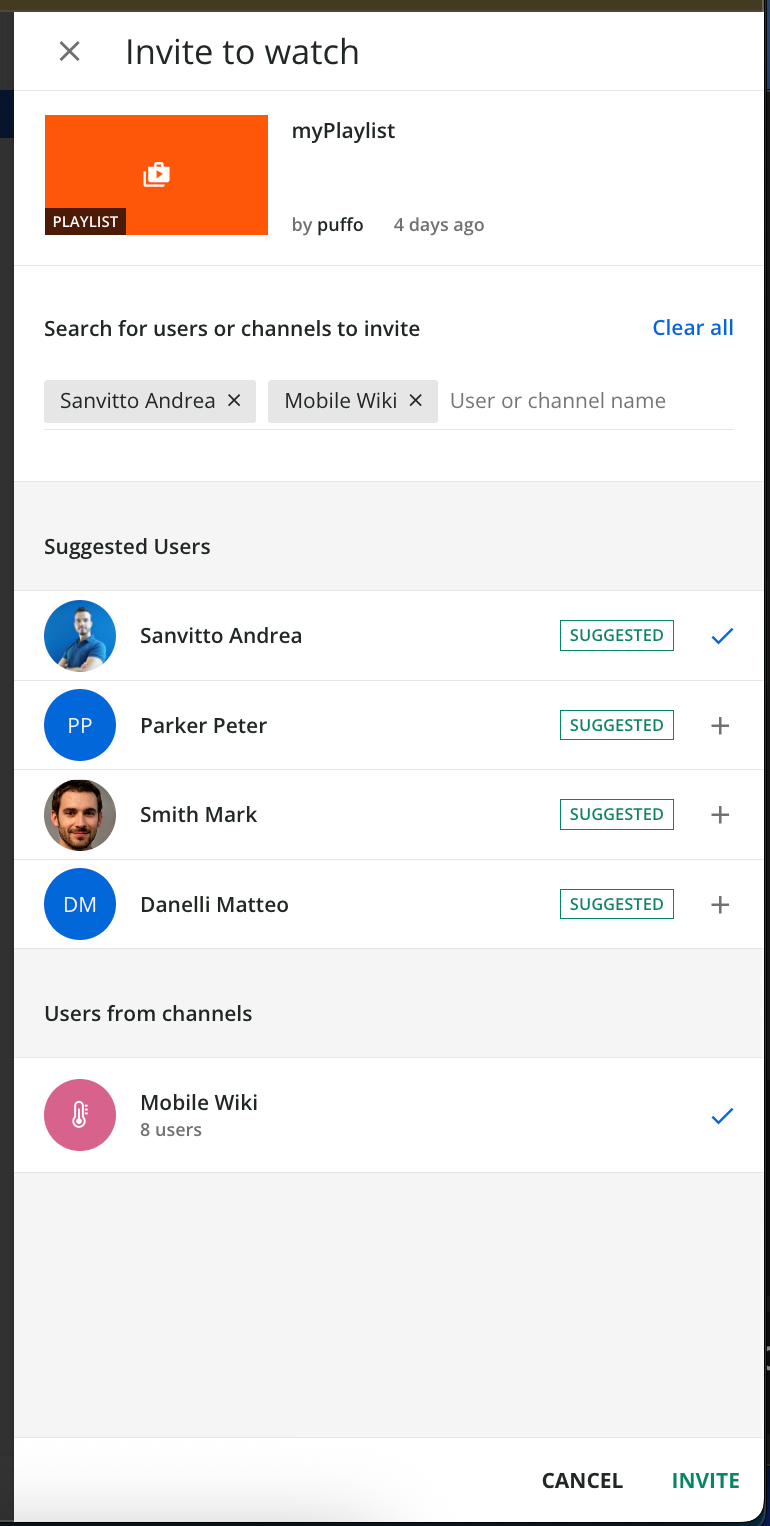770x1526 pixels.
Task: Remove the Mobile Wiki chip
Action: pos(416,400)
